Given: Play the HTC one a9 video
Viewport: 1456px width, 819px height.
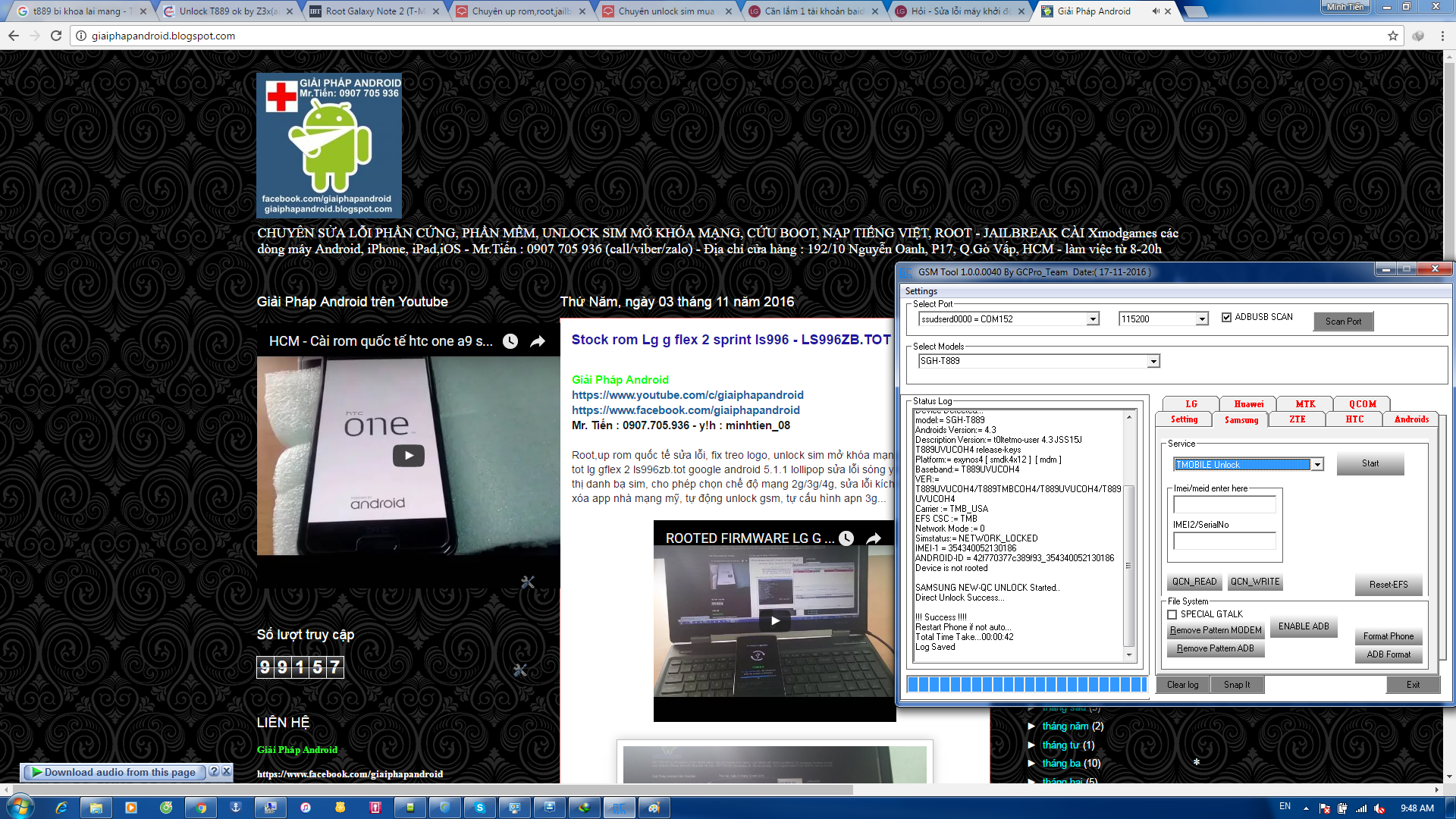Looking at the screenshot, I should 409,456.
